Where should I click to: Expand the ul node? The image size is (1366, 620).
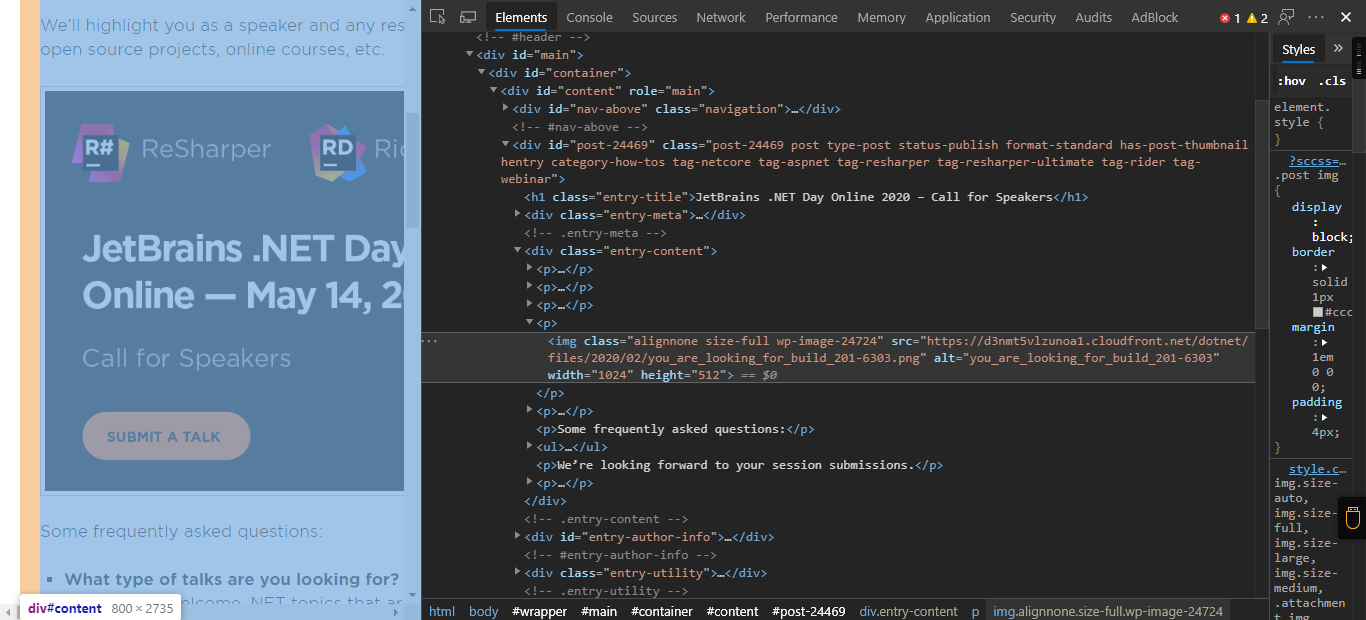point(530,447)
